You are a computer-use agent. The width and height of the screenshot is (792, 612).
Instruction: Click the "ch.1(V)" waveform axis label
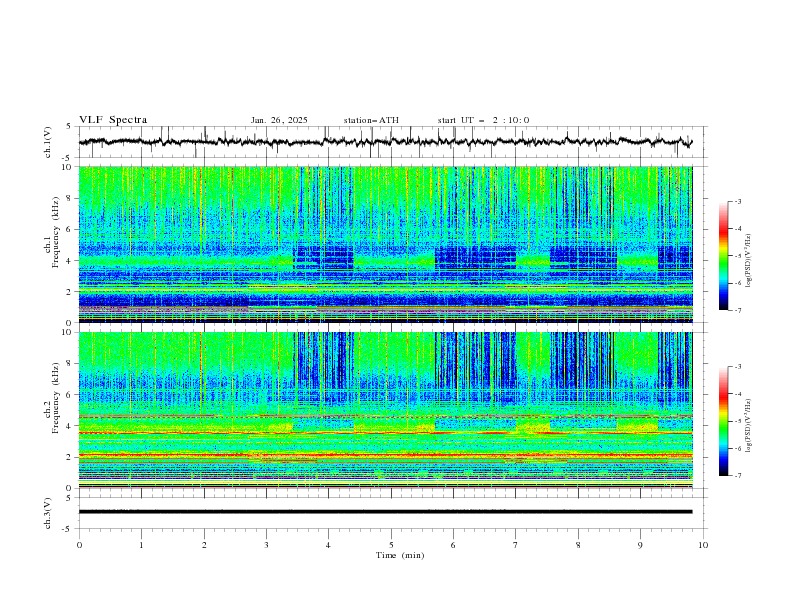(x=48, y=142)
